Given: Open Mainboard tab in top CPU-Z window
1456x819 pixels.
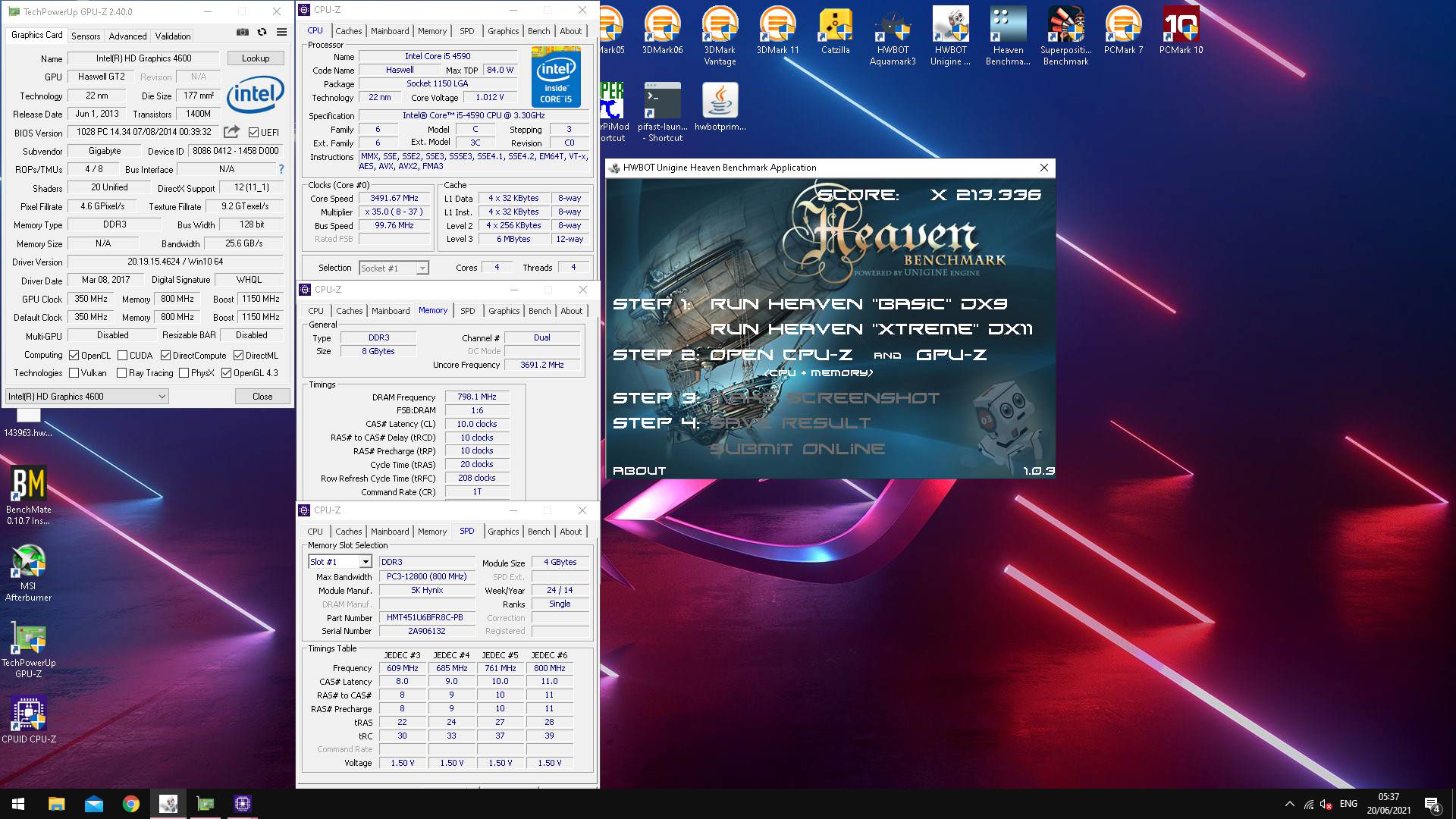Looking at the screenshot, I should tap(390, 31).
